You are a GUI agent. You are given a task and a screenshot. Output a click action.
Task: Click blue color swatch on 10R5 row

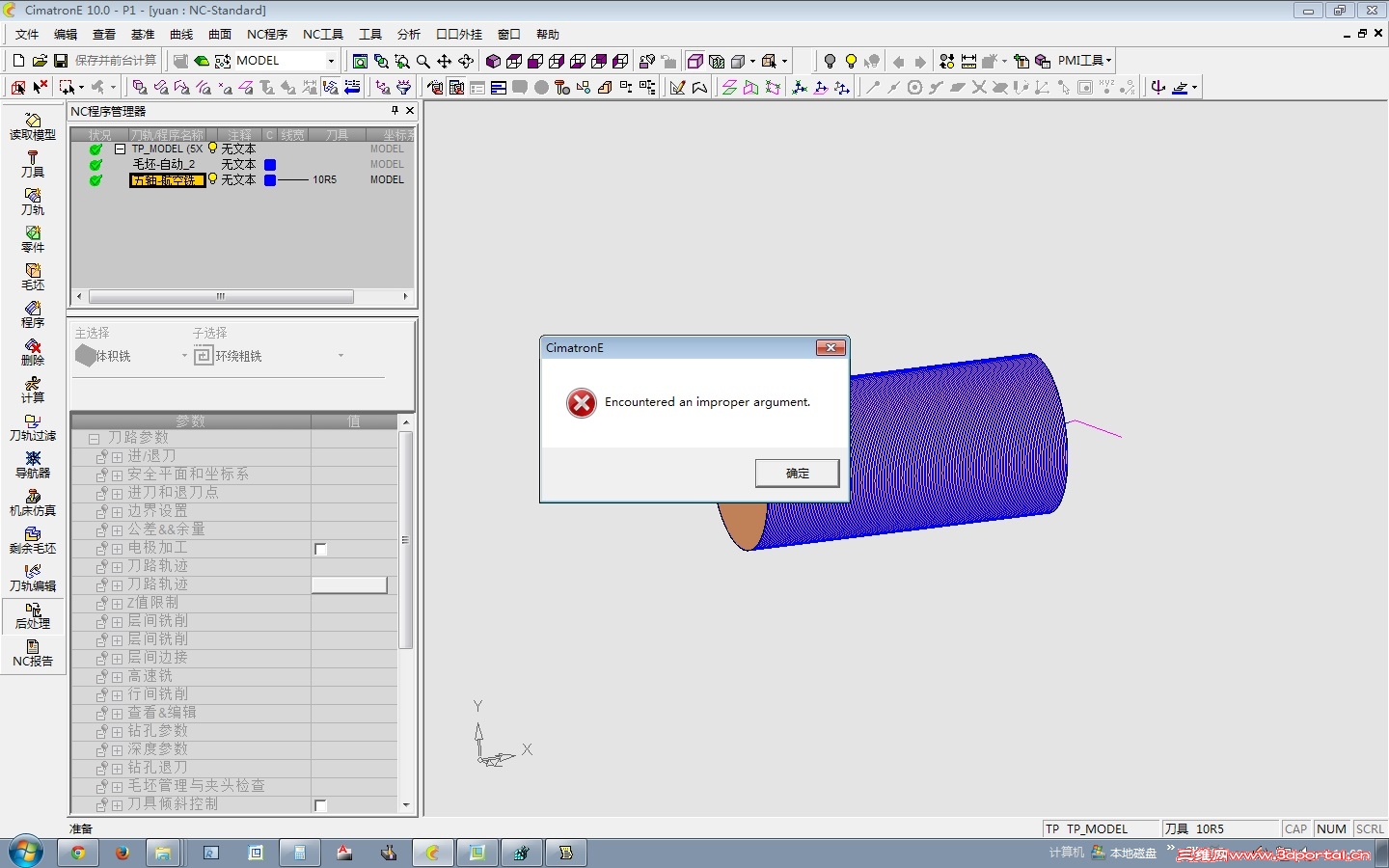(x=270, y=180)
